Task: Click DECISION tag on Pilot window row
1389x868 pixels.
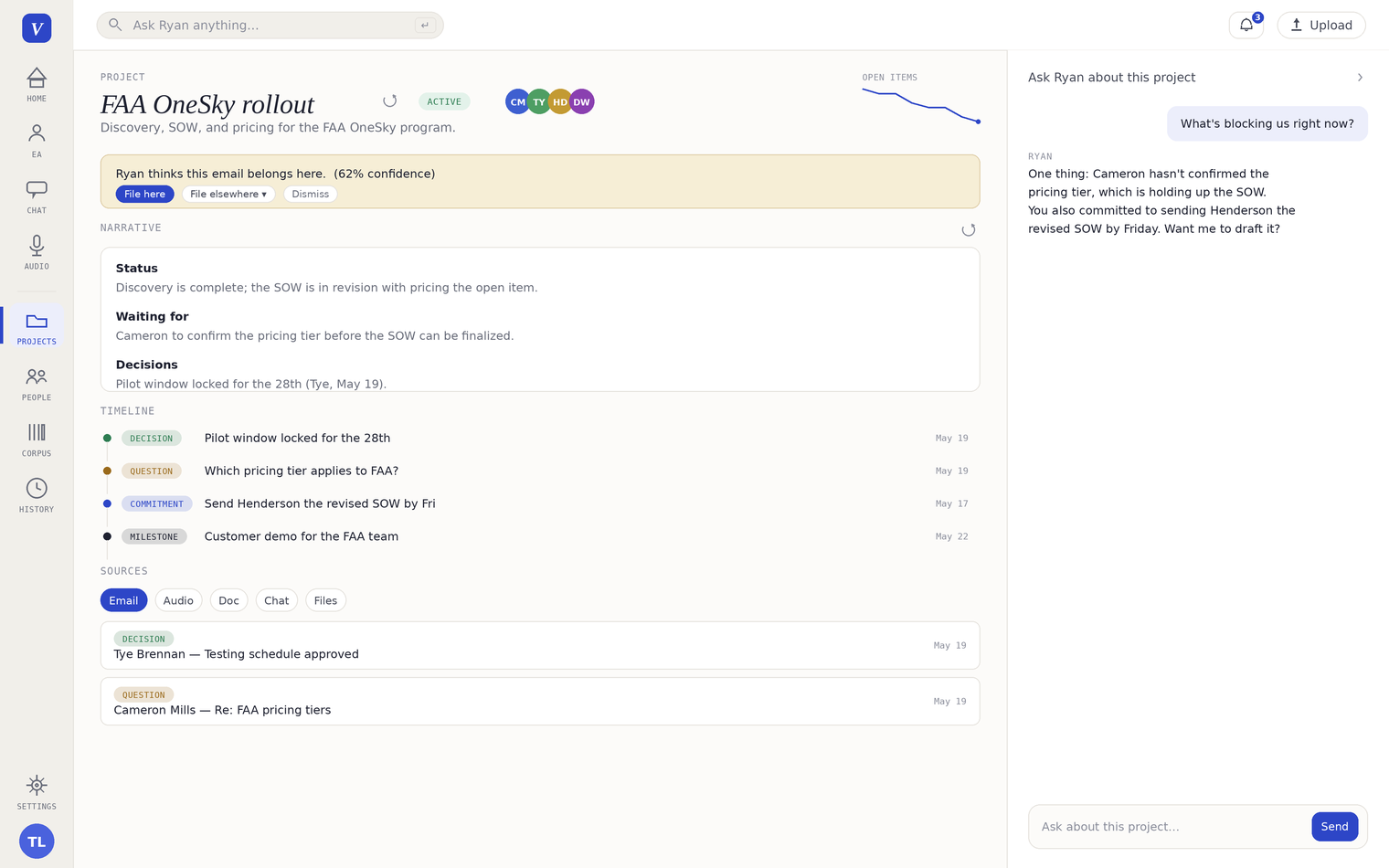Action: click(152, 439)
